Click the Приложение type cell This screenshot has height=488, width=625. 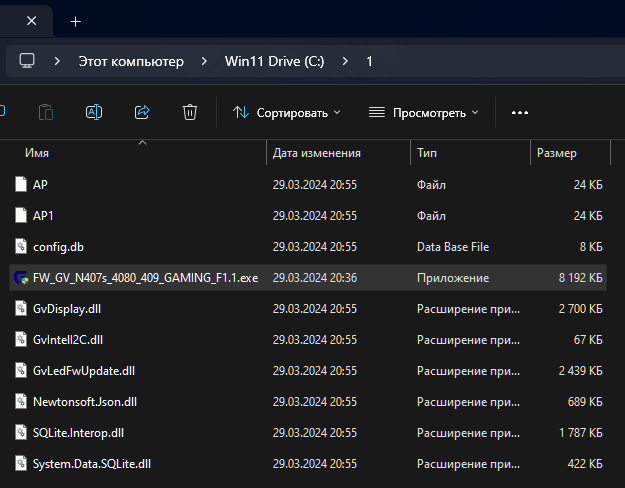pos(453,278)
